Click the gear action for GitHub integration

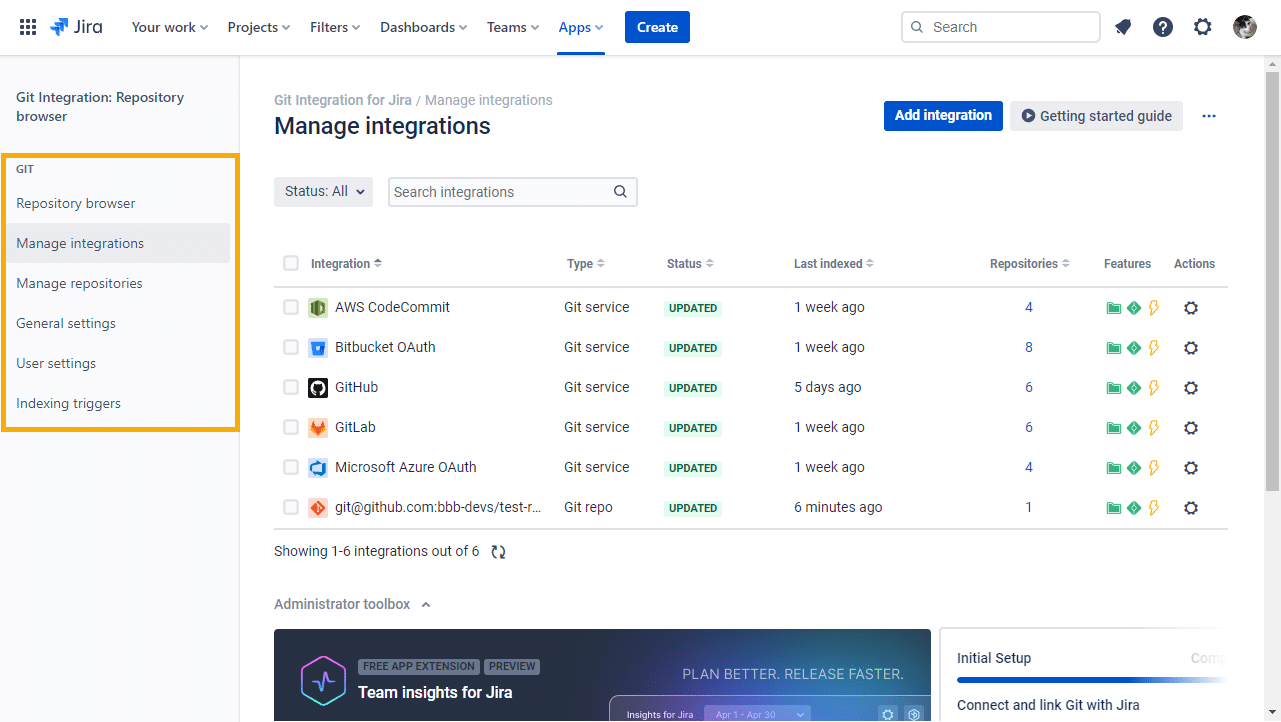pyautogui.click(x=1190, y=388)
